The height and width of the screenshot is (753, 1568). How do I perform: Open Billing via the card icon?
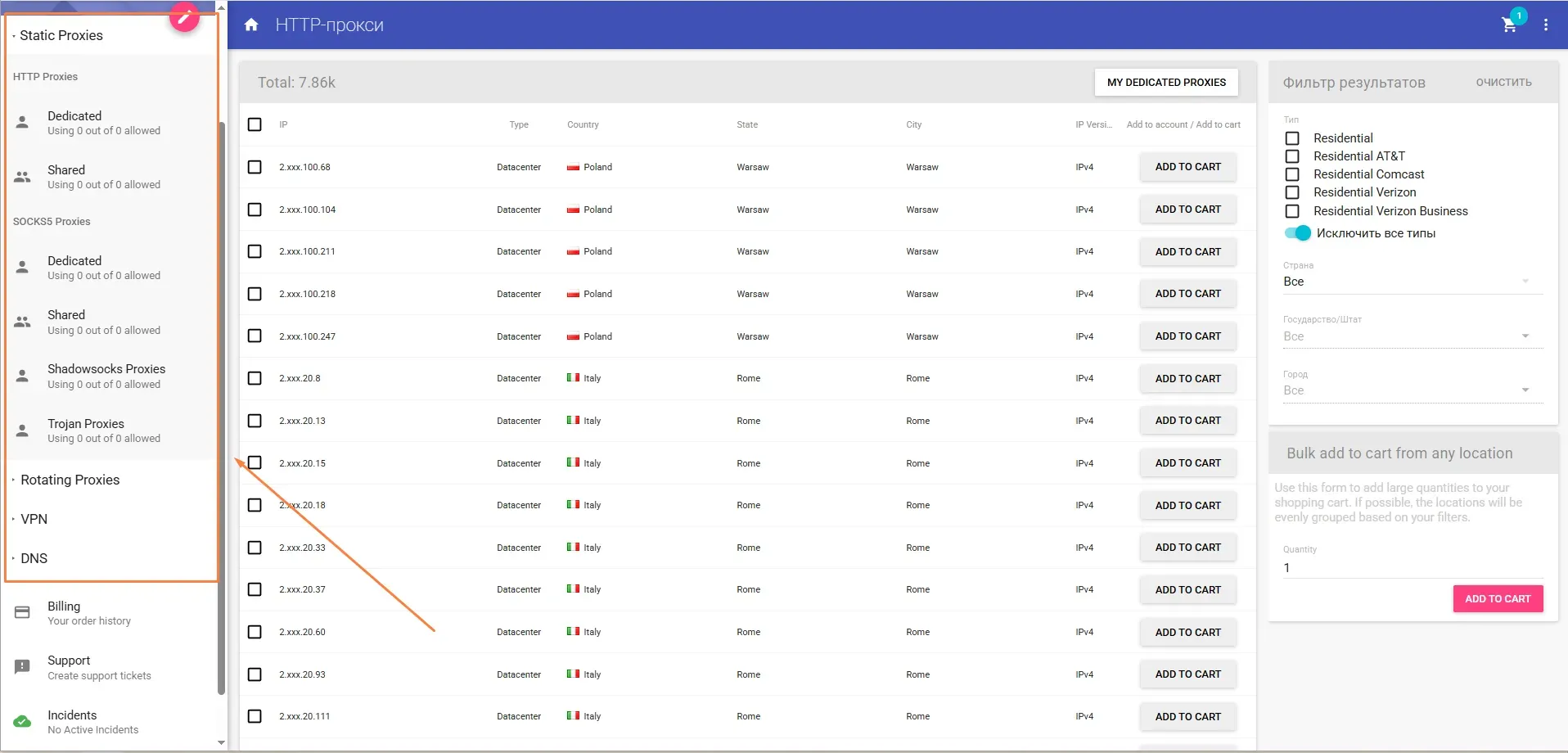pos(22,612)
